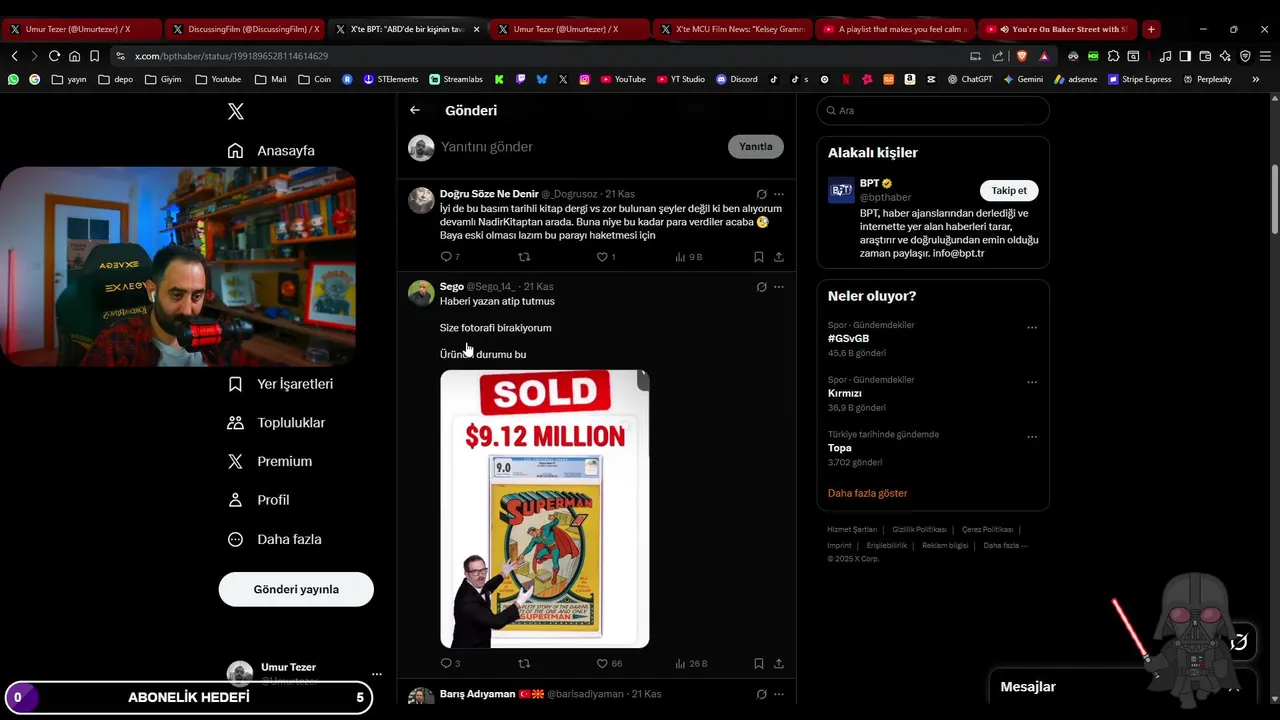Switch to DiscussingFilm browser tab
Viewport: 1280px width, 720px height.
pyautogui.click(x=246, y=29)
